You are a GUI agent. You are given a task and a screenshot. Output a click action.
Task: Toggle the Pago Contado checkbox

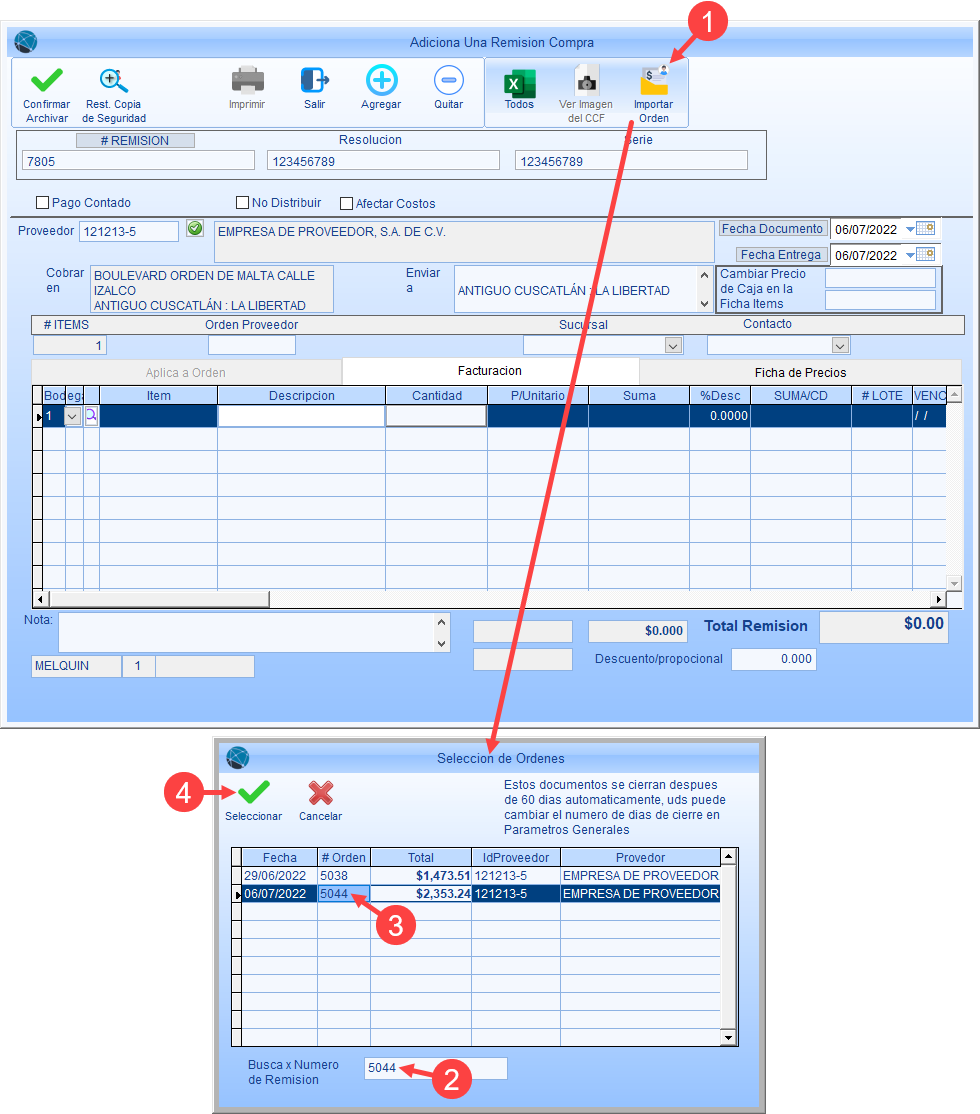(43, 202)
